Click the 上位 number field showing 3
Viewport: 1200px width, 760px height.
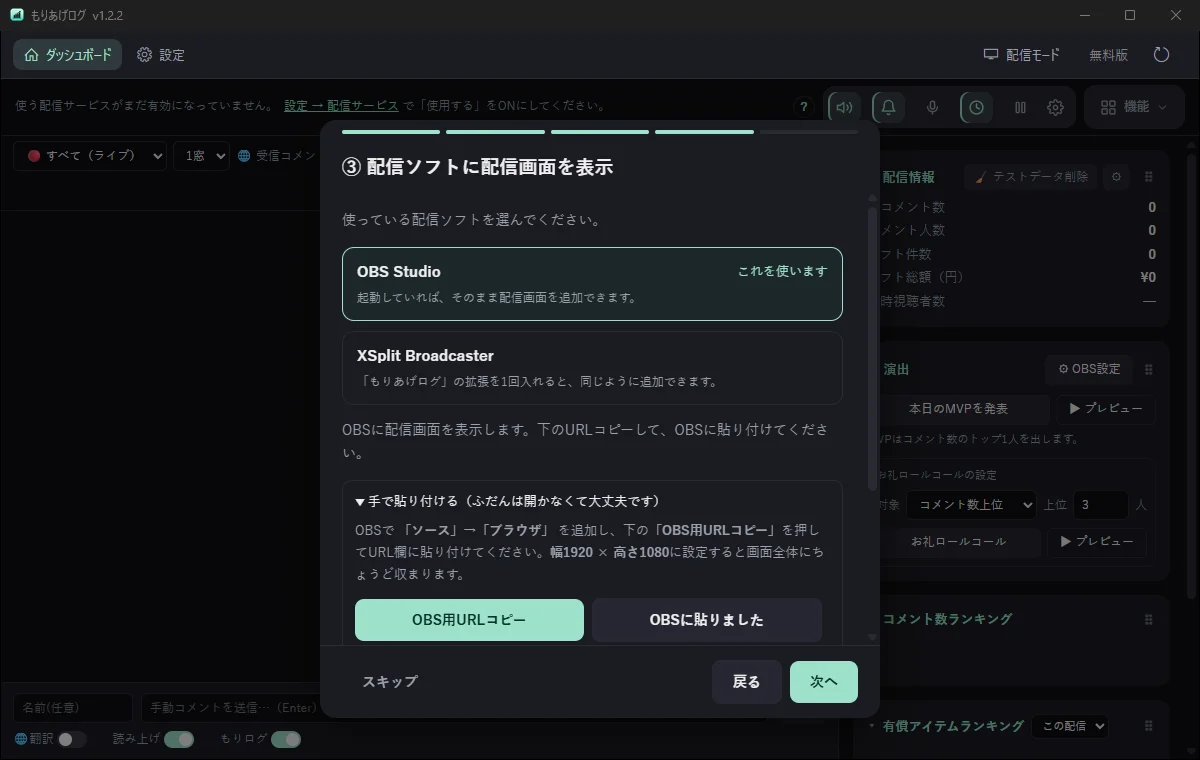[x=1099, y=505]
